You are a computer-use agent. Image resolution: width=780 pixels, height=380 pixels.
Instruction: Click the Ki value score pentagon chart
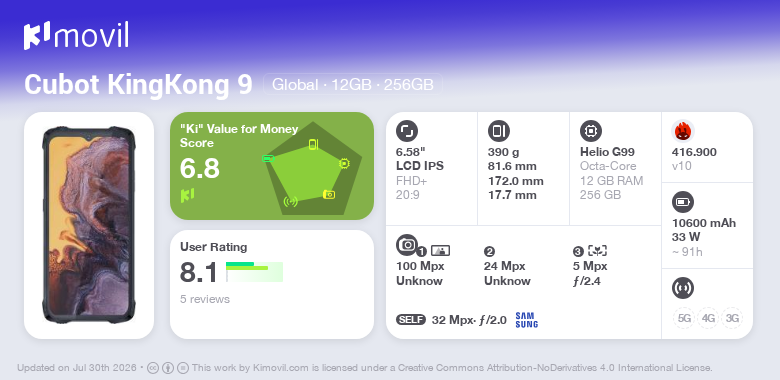(313, 169)
